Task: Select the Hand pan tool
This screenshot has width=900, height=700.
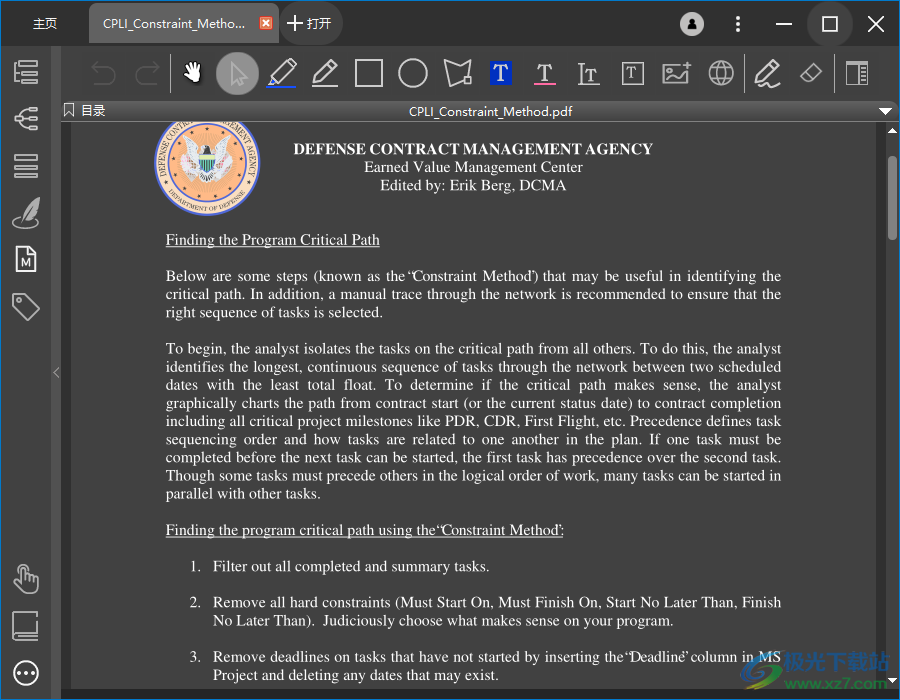Action: [x=192, y=73]
